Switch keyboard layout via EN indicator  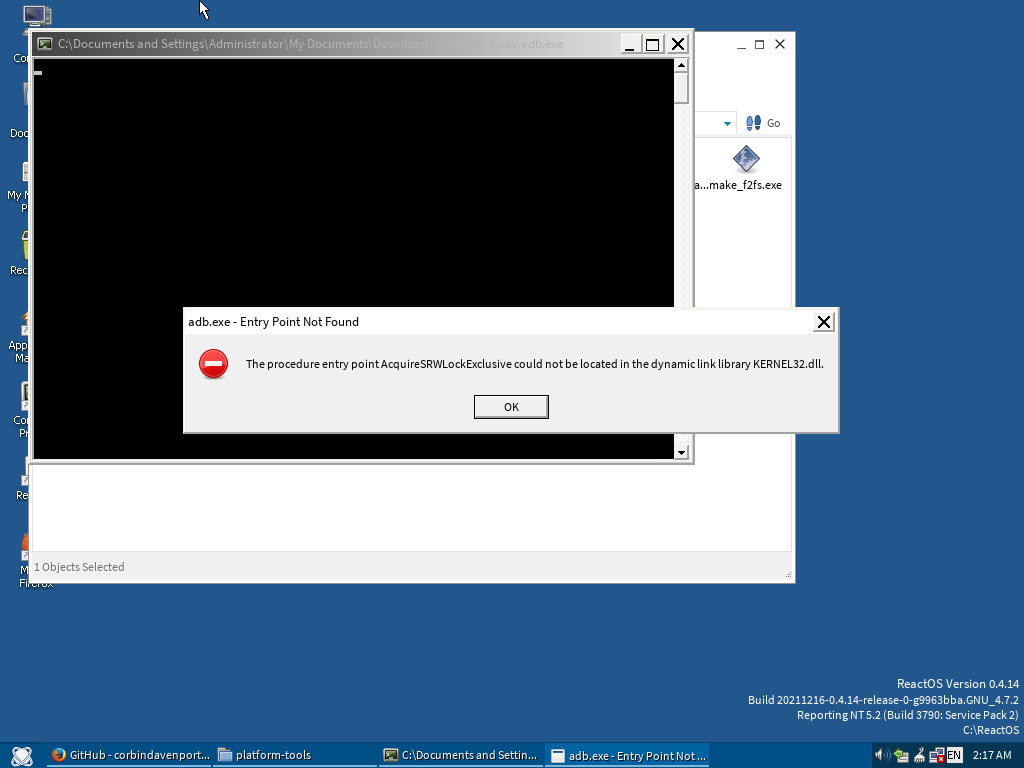tap(953, 754)
